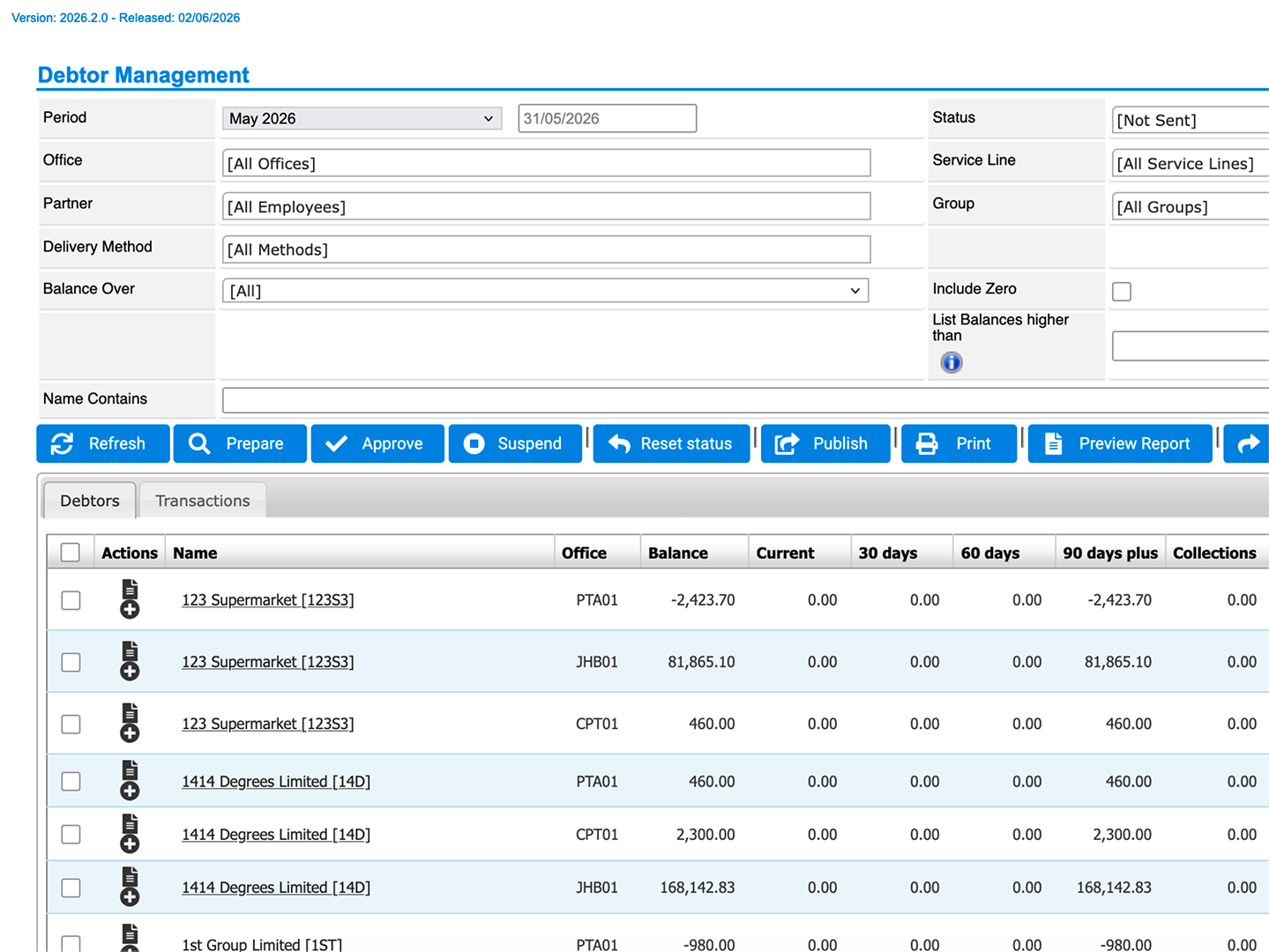Open the add-document action for 123 Supermarket CPT01

click(130, 723)
